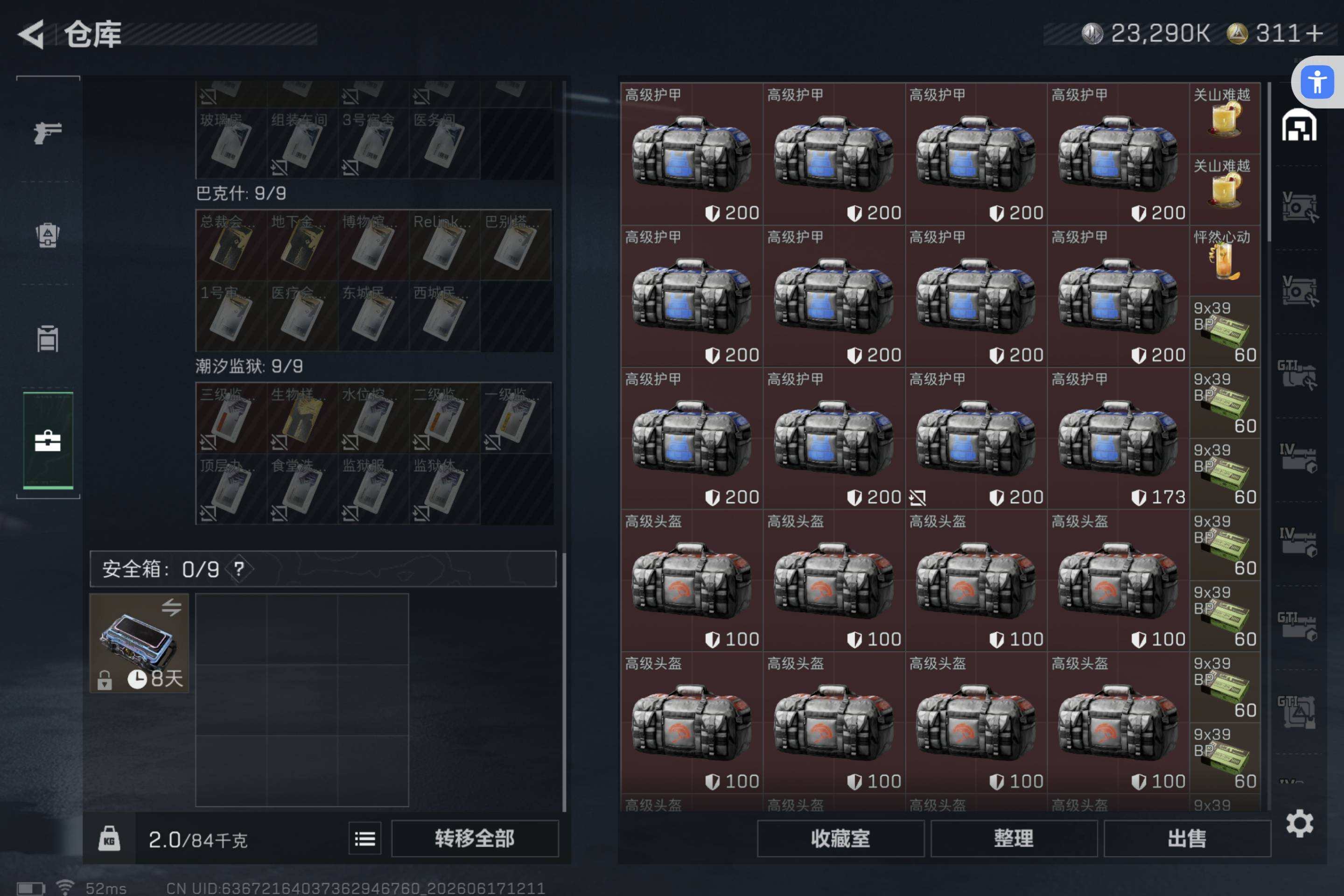Select the 生物样 keycard
The height and width of the screenshot is (896, 1344).
pos(303,418)
